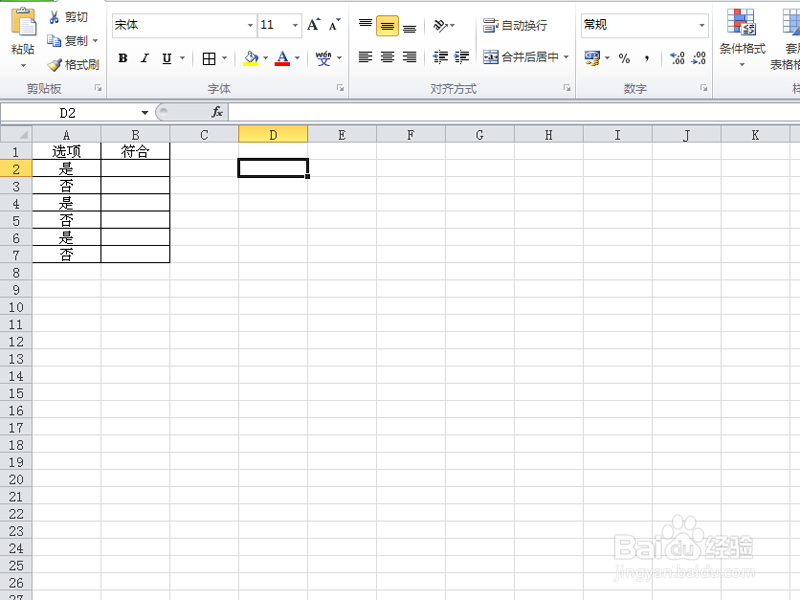800x600 pixels.
Task: Expand the Paste options arrow
Action: pyautogui.click(x=23, y=66)
